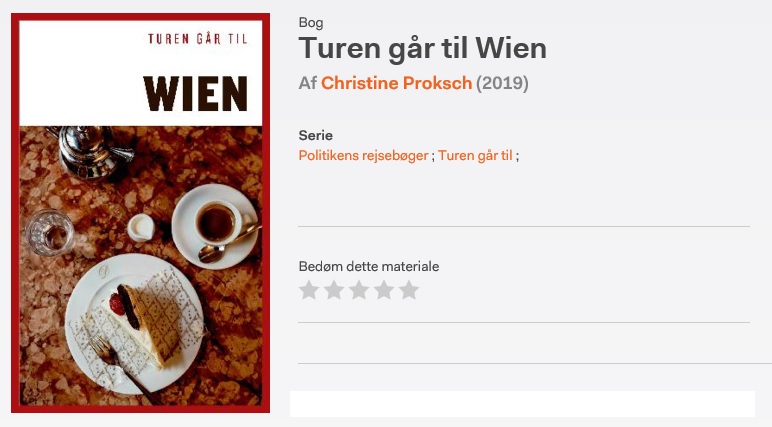Choose the fifth star for top rating

point(409,290)
